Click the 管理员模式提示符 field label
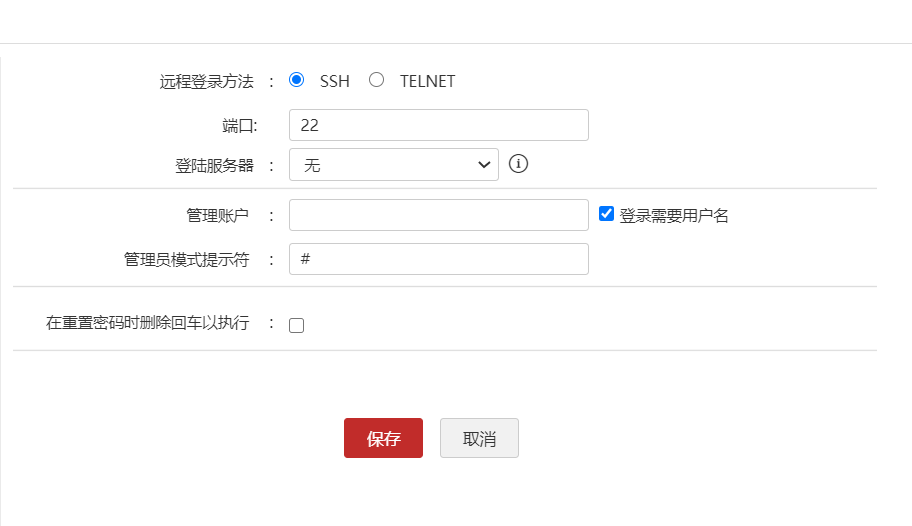The width and height of the screenshot is (912, 526). coord(185,260)
